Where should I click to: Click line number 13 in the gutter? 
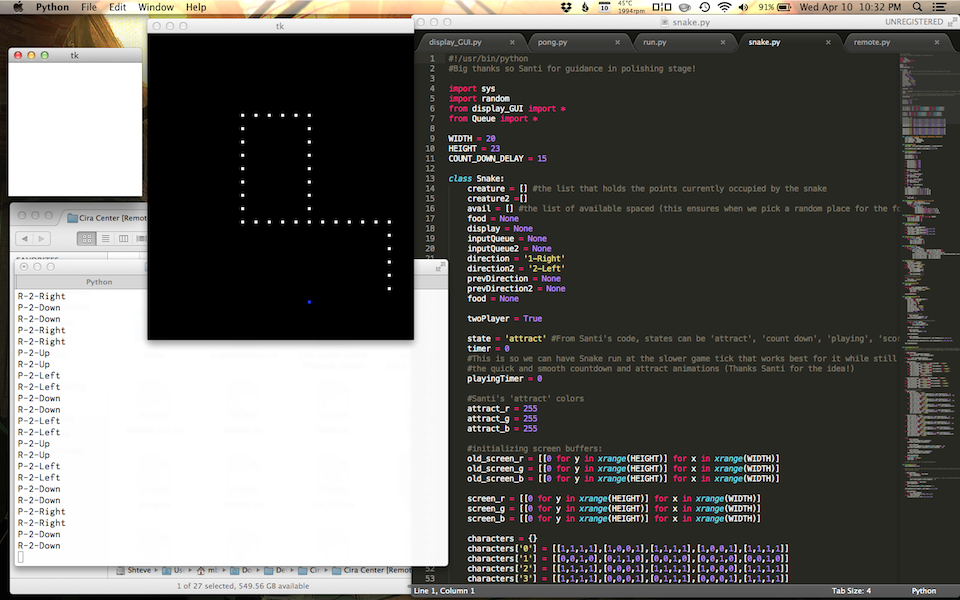click(x=430, y=179)
